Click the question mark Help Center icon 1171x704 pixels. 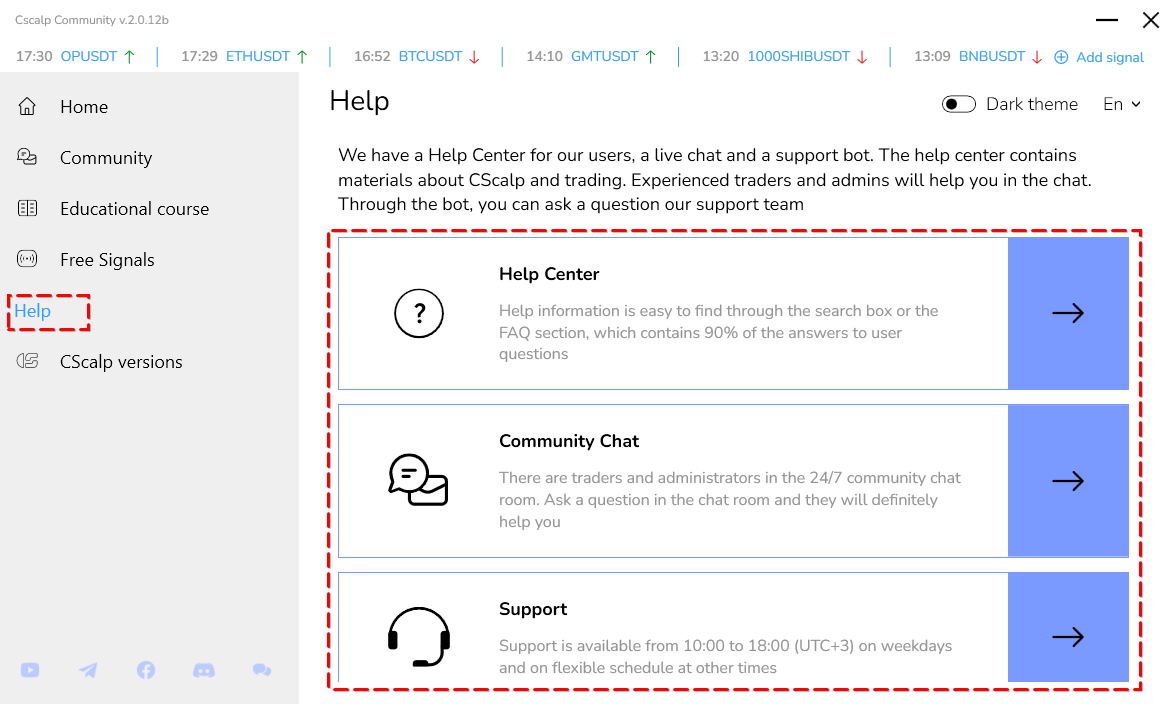(419, 314)
